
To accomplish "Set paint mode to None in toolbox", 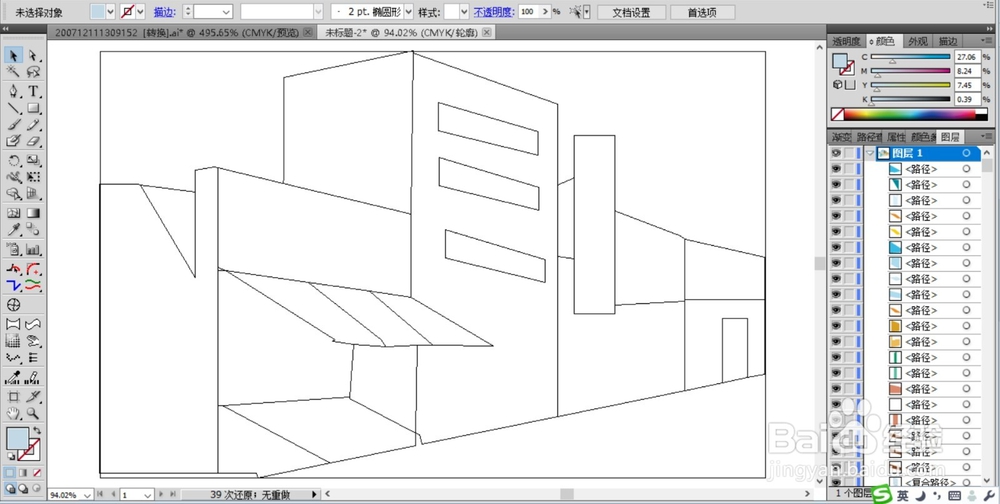I will [37, 473].
